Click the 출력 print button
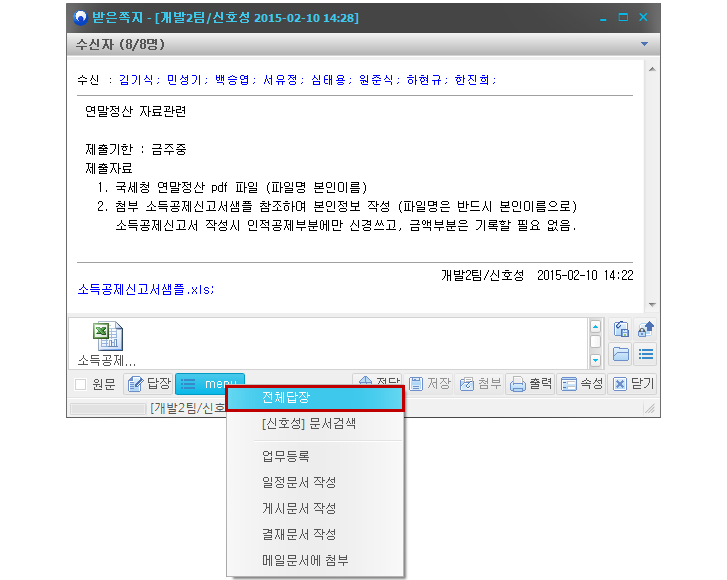The width and height of the screenshot is (727, 580). coord(531,384)
